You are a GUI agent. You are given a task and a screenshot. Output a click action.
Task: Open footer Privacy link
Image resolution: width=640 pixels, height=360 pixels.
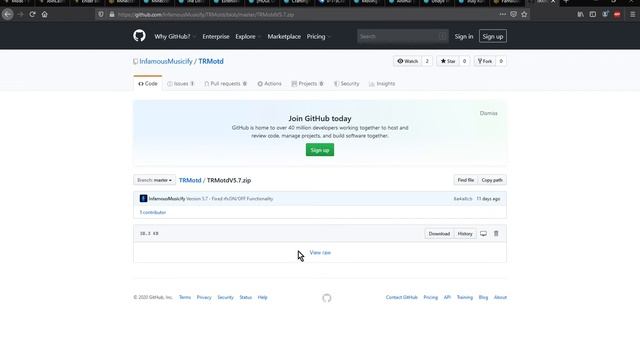[x=204, y=297]
